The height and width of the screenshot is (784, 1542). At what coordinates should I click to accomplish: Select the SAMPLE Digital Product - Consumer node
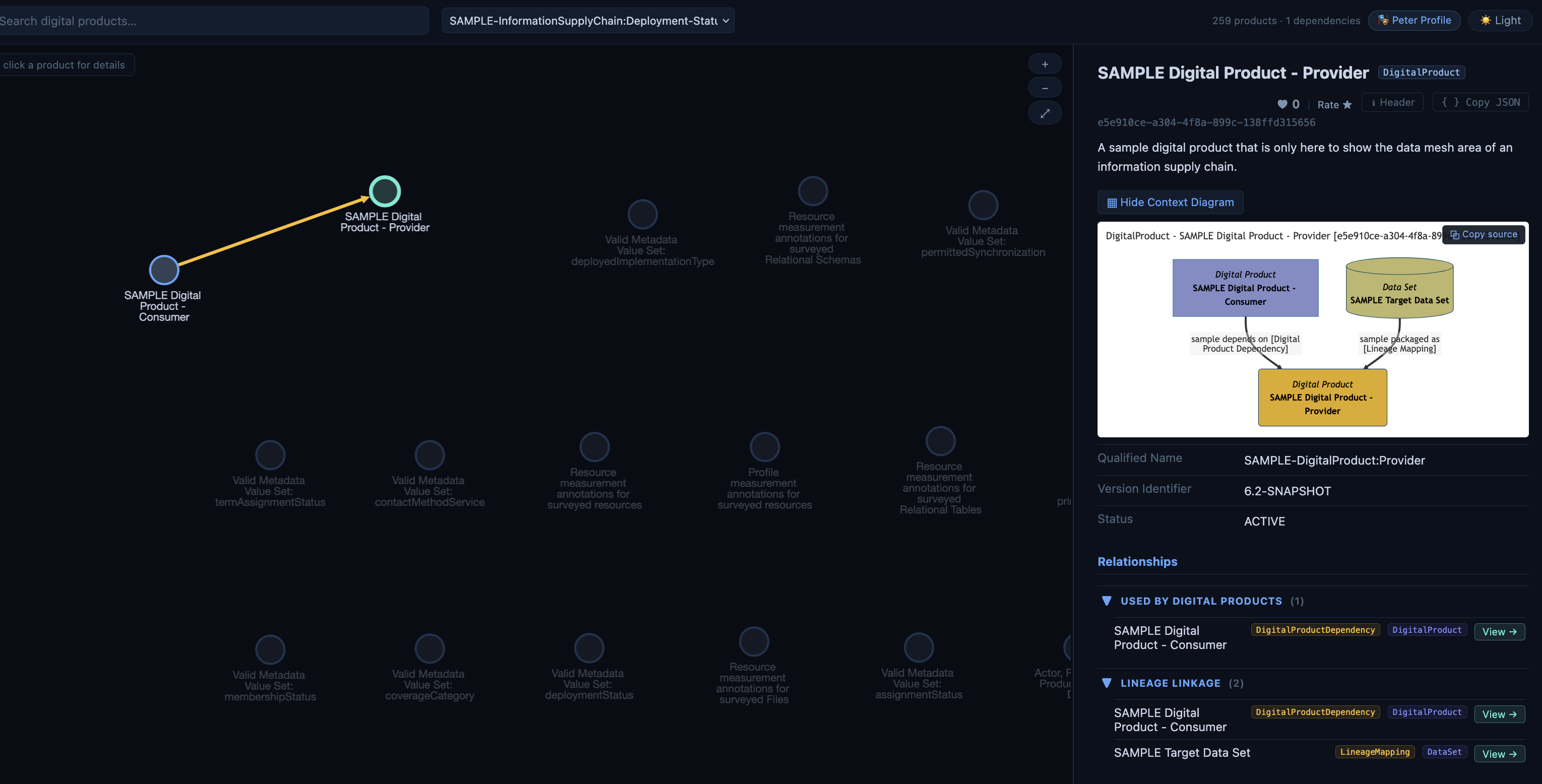[x=164, y=270]
